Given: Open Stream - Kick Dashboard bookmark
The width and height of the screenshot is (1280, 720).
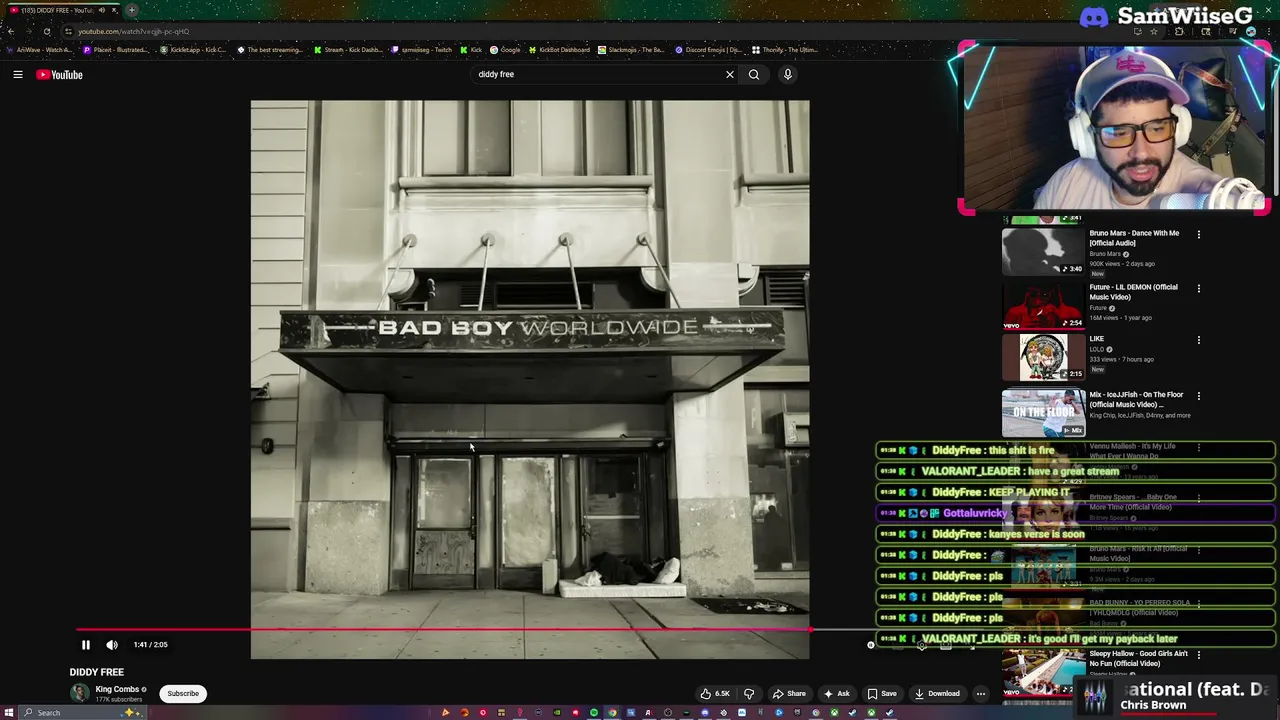Looking at the screenshot, I should point(348,50).
